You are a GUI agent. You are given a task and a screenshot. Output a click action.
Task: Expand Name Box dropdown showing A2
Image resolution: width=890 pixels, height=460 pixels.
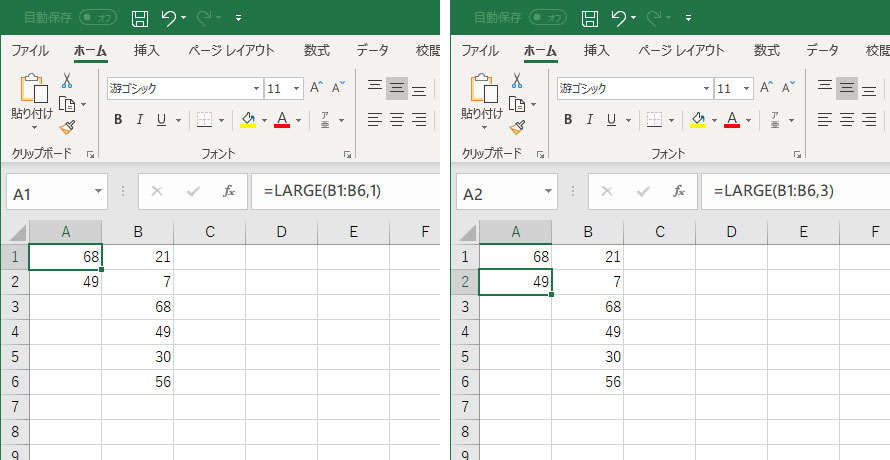tap(547, 191)
